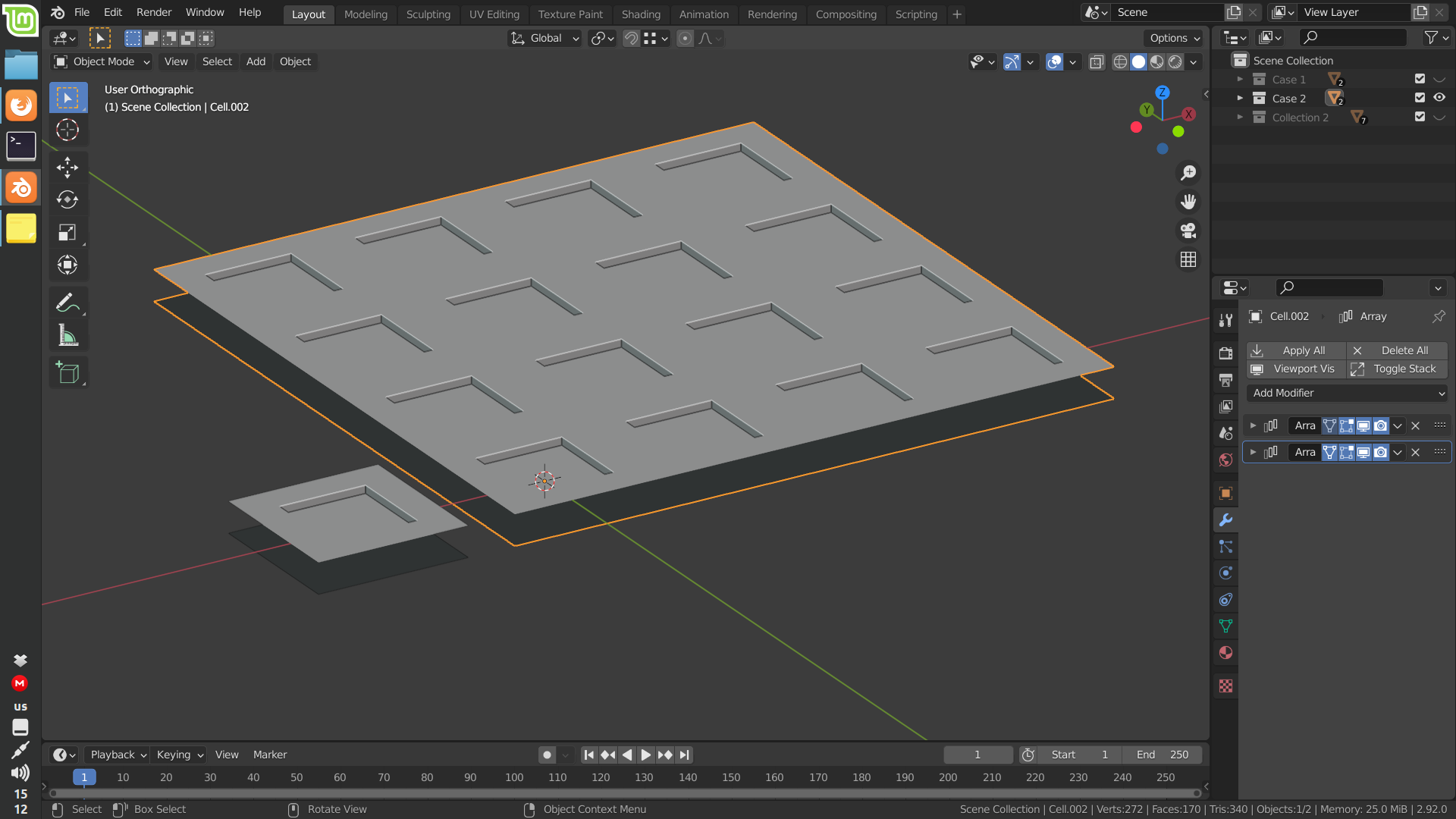Toggle proportional editing icon
This screenshot has width=1456, height=819.
tap(685, 39)
